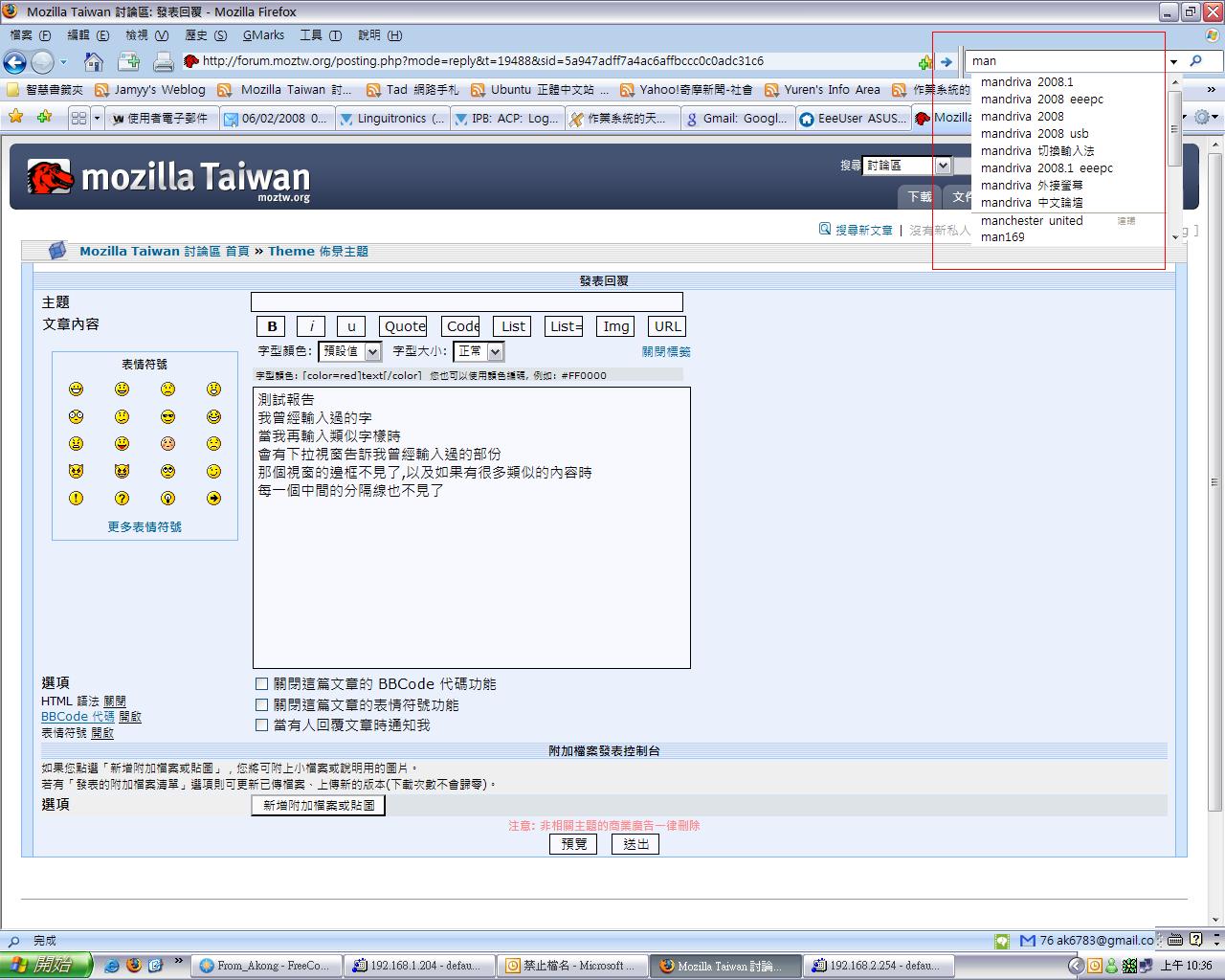Click the Bold B formatting button
The width and height of the screenshot is (1225, 980).
[x=272, y=326]
